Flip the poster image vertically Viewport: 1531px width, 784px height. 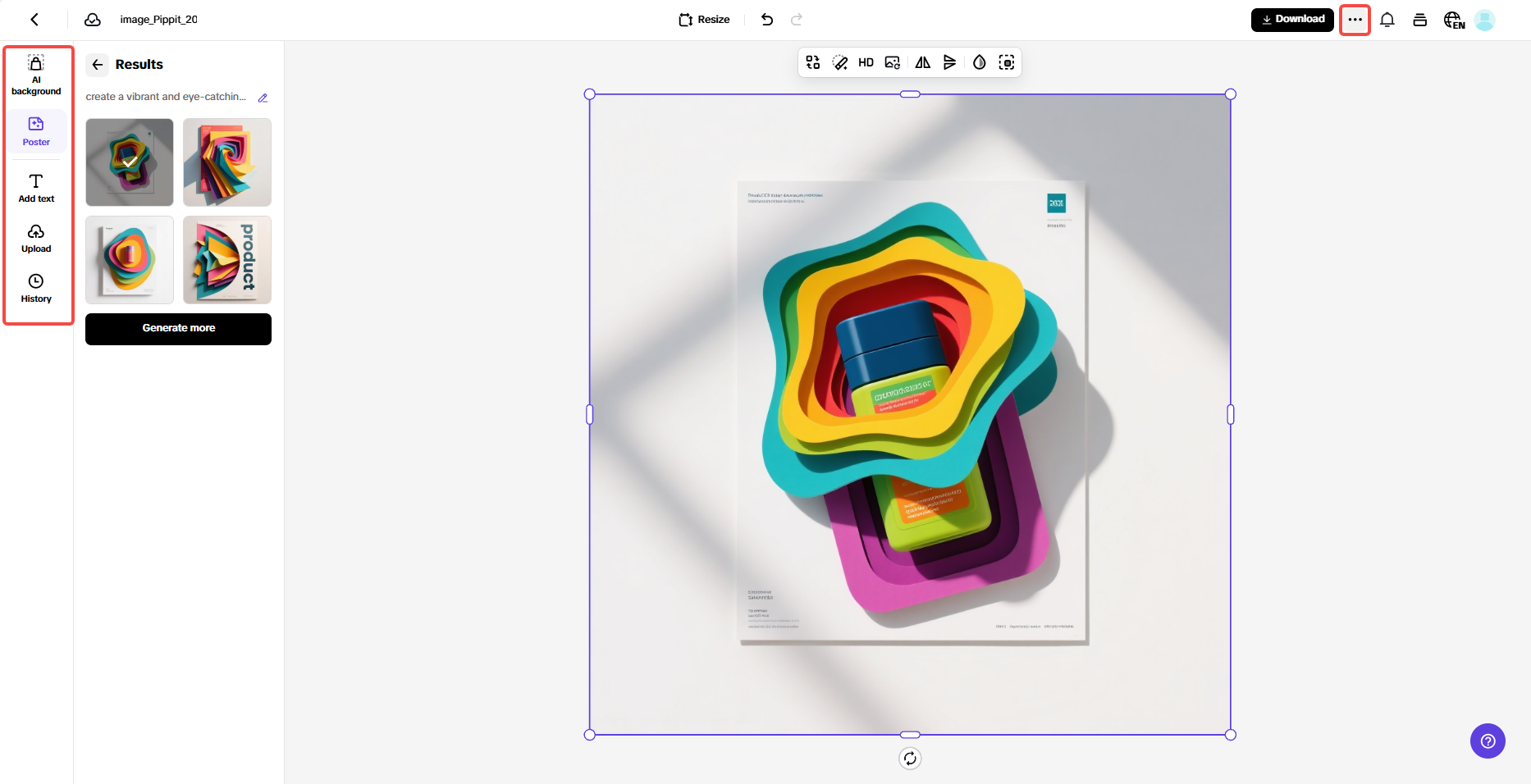pyautogui.click(x=950, y=62)
